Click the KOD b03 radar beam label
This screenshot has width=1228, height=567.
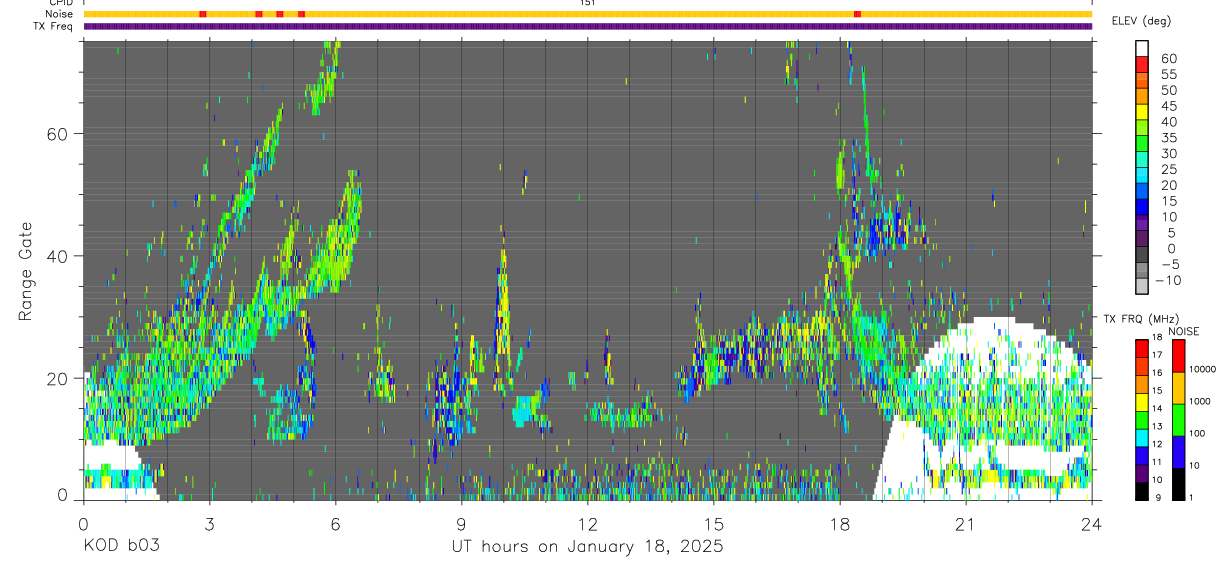[120, 547]
